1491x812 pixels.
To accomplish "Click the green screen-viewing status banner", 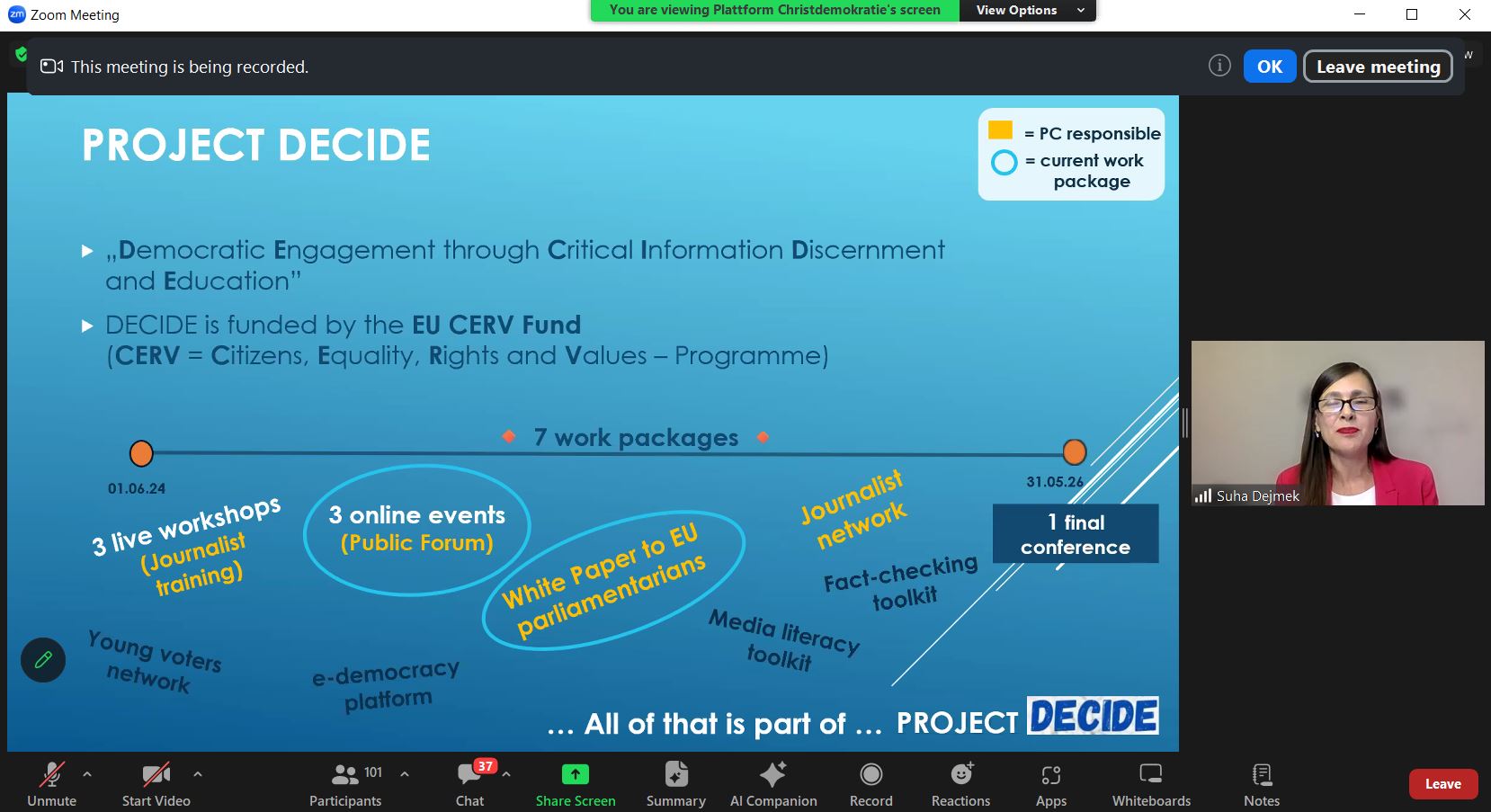I will point(775,10).
